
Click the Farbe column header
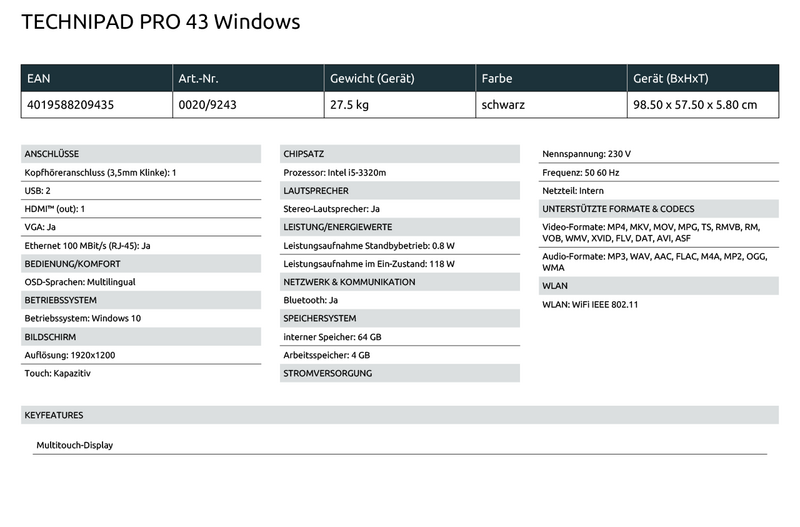[498, 78]
